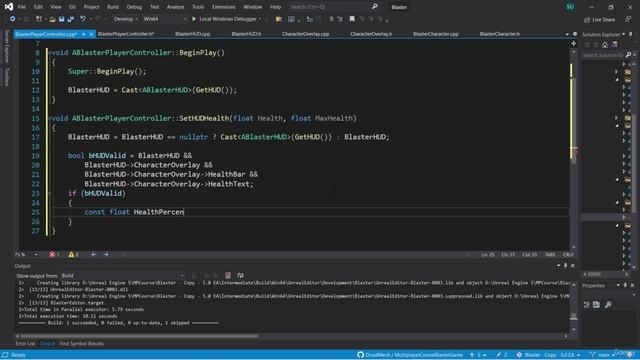Navigate to next issue arrow
The height and width of the screenshot is (360, 640).
tap(106, 254)
